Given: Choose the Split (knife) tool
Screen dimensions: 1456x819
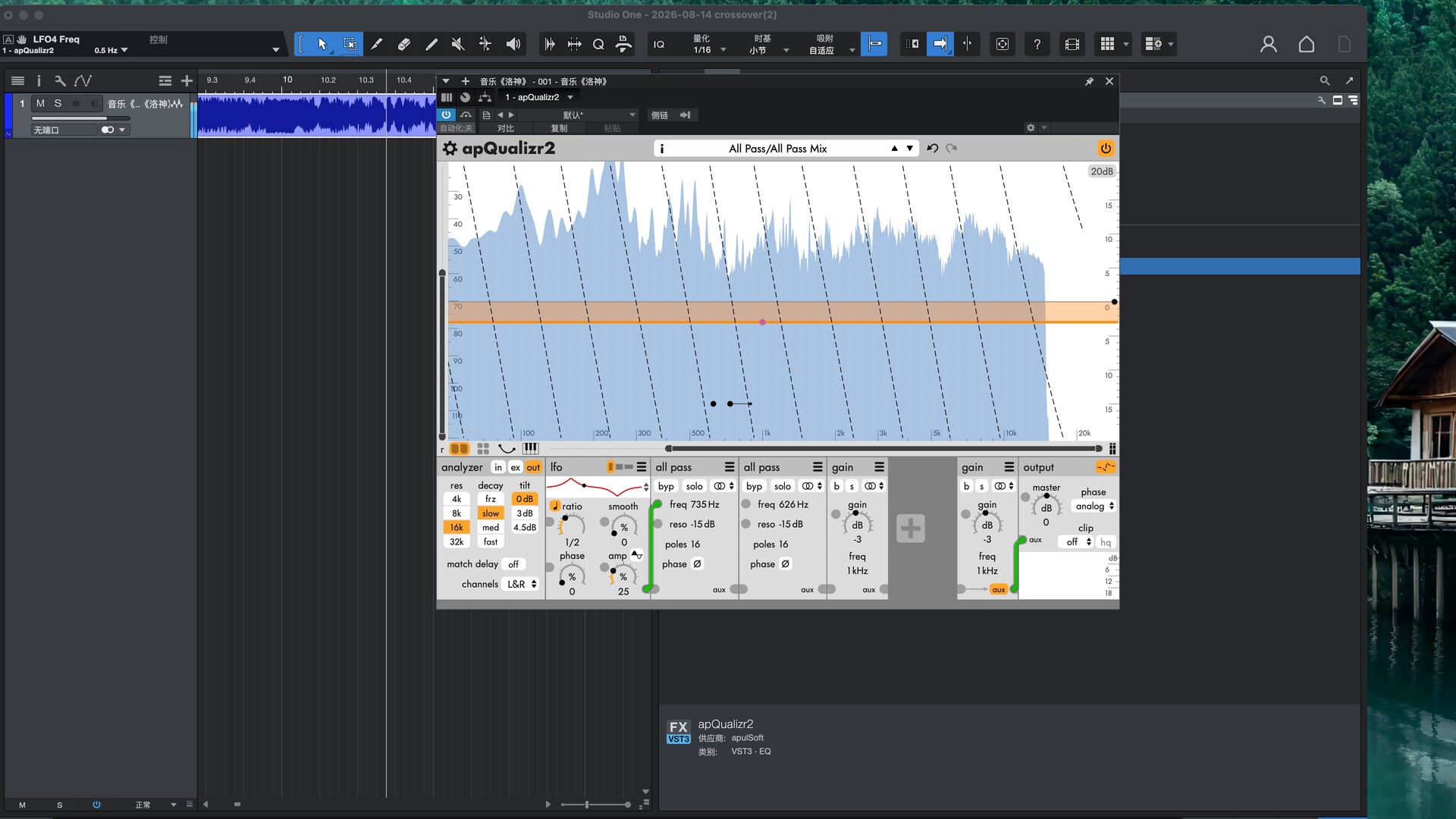Looking at the screenshot, I should 376,44.
